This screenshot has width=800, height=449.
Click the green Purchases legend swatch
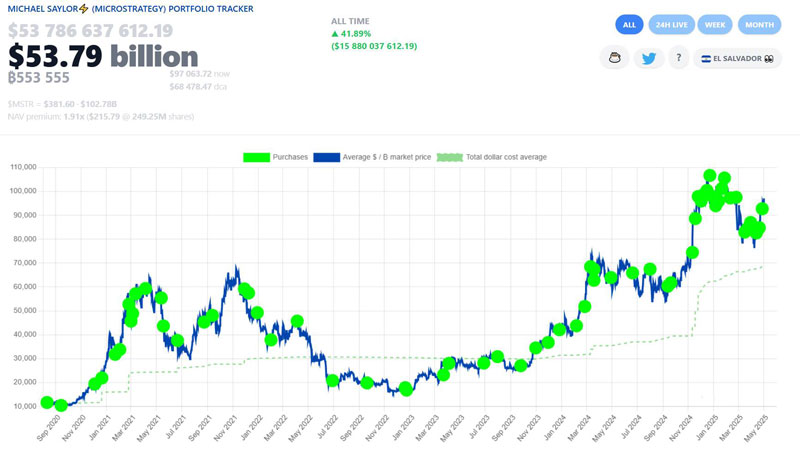click(257, 157)
